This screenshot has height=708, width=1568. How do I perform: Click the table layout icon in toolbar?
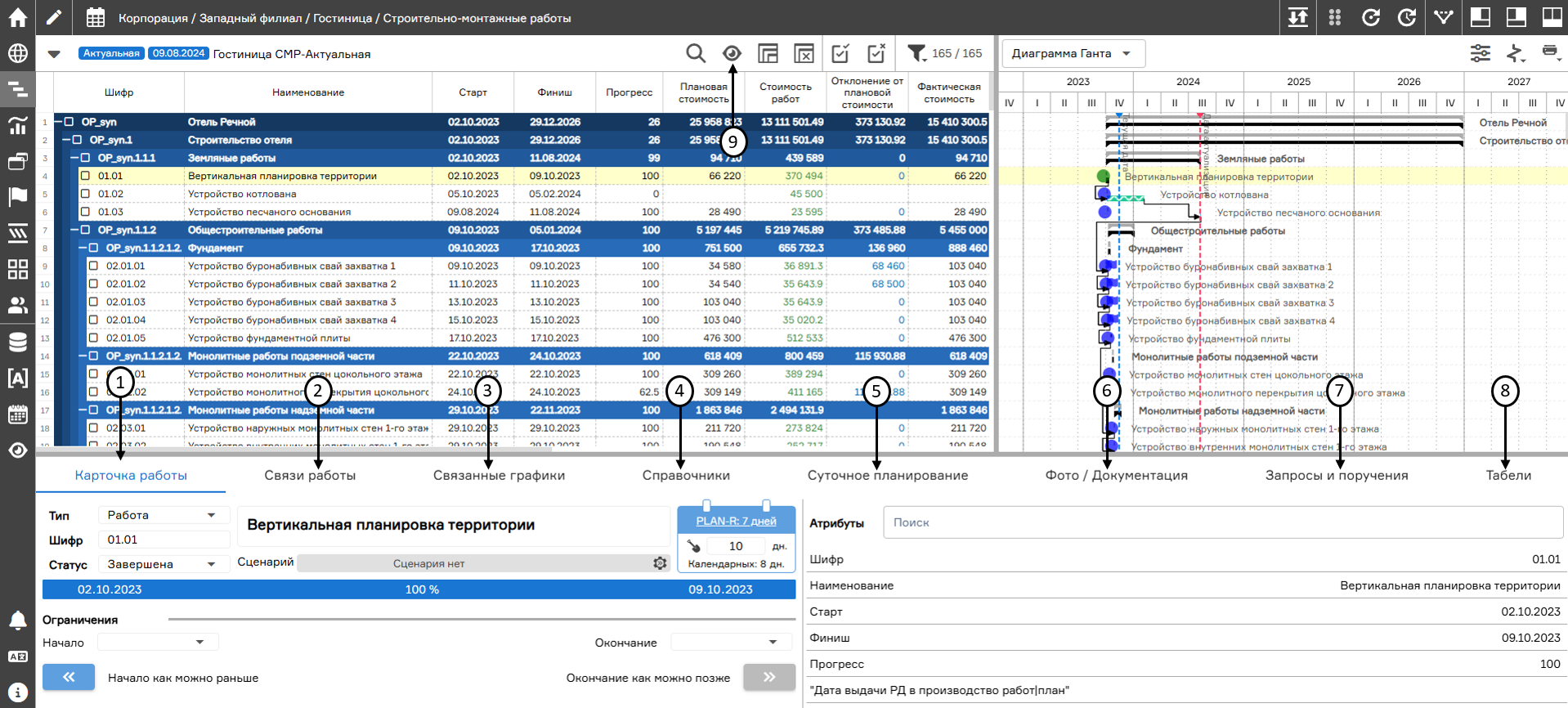[x=768, y=53]
